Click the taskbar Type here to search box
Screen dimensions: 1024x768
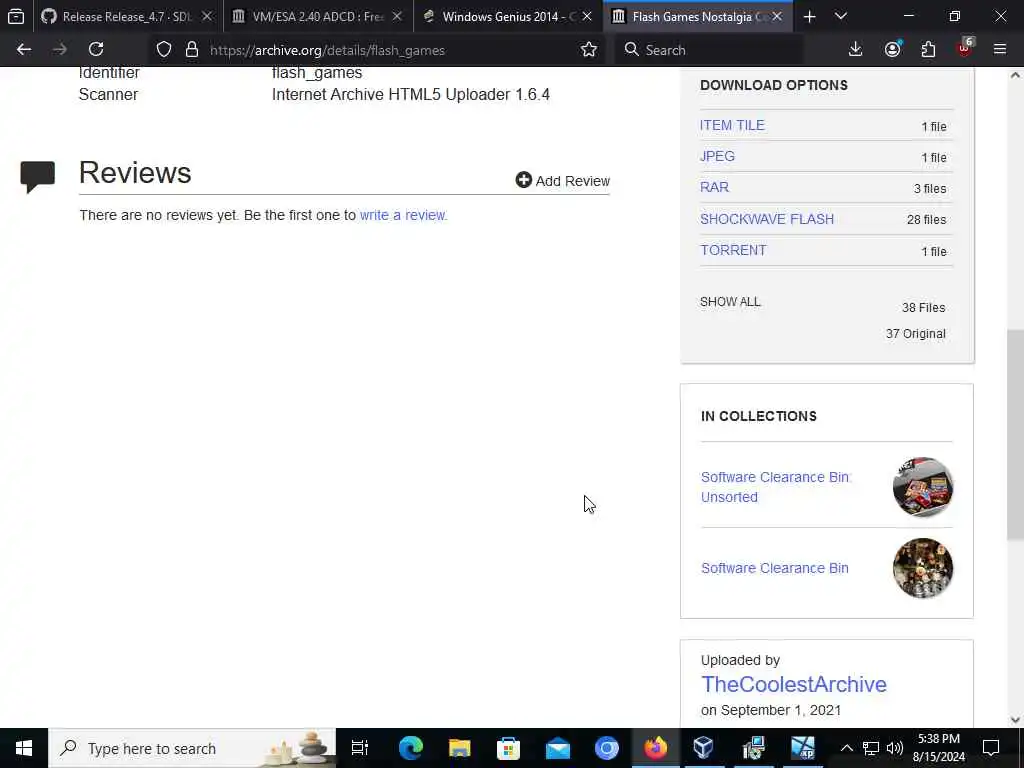(192, 748)
